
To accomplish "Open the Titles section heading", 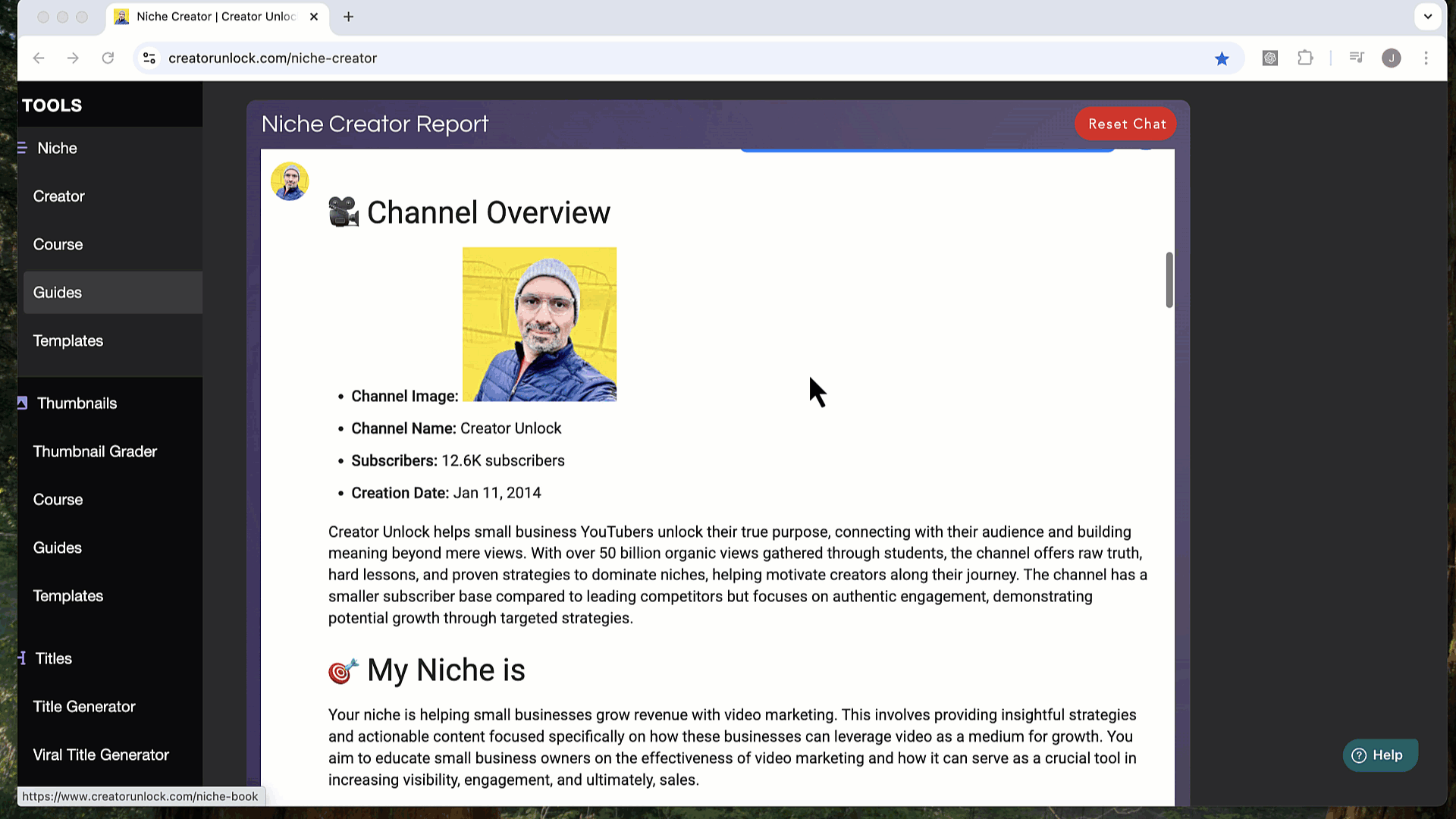I will coord(54,658).
